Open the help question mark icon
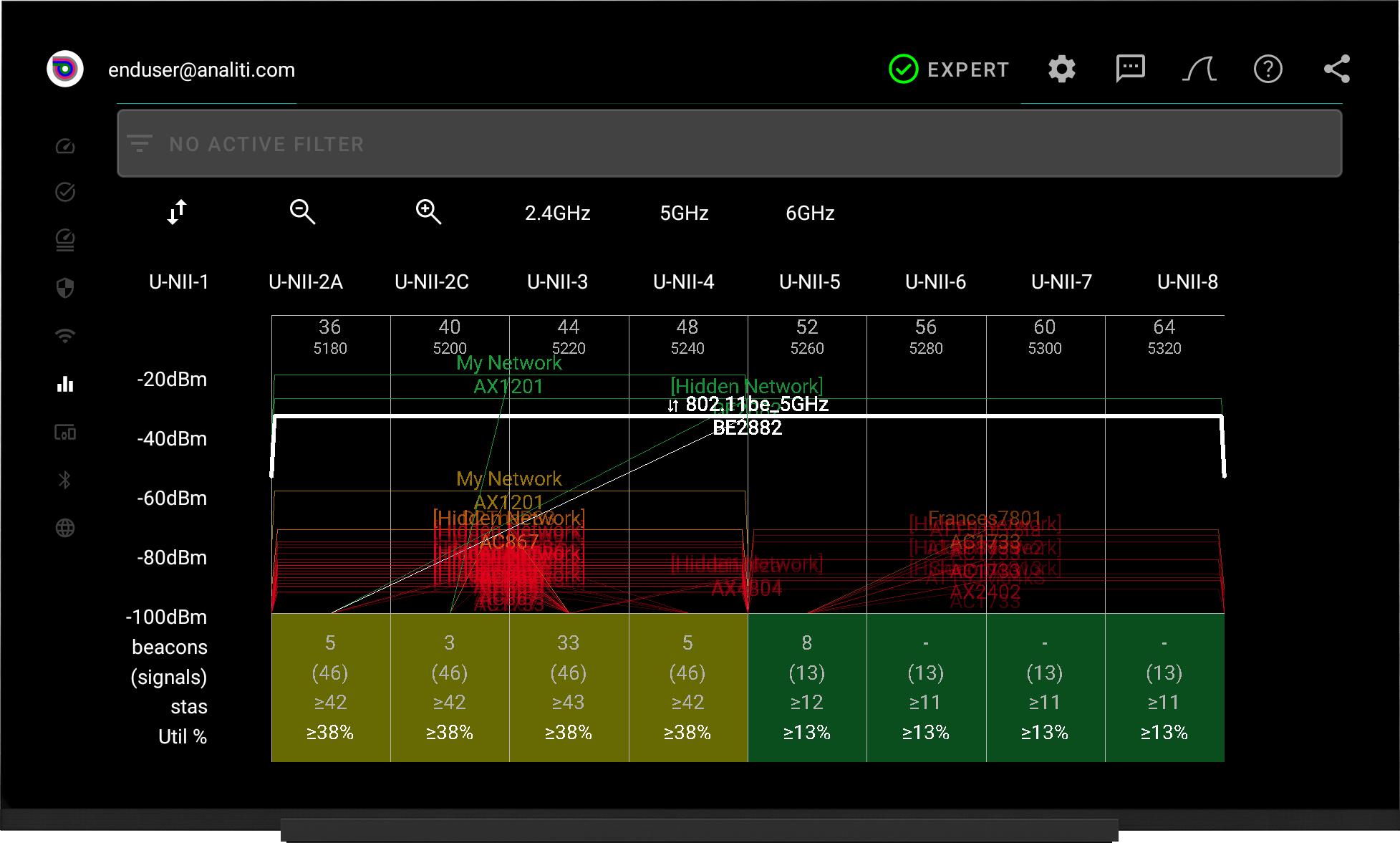The width and height of the screenshot is (1400, 843). click(x=1268, y=69)
